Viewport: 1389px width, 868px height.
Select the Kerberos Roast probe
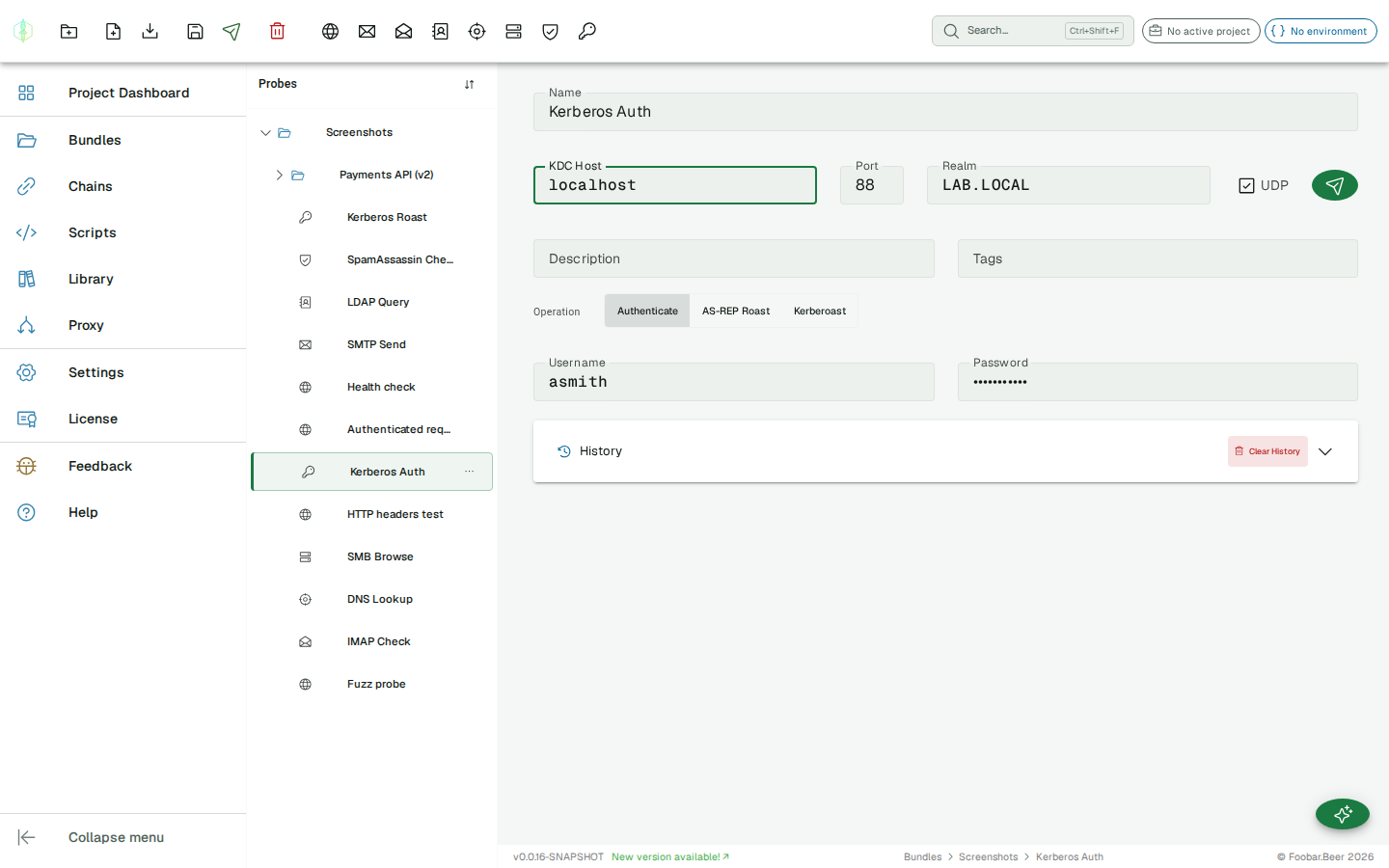tap(371, 217)
